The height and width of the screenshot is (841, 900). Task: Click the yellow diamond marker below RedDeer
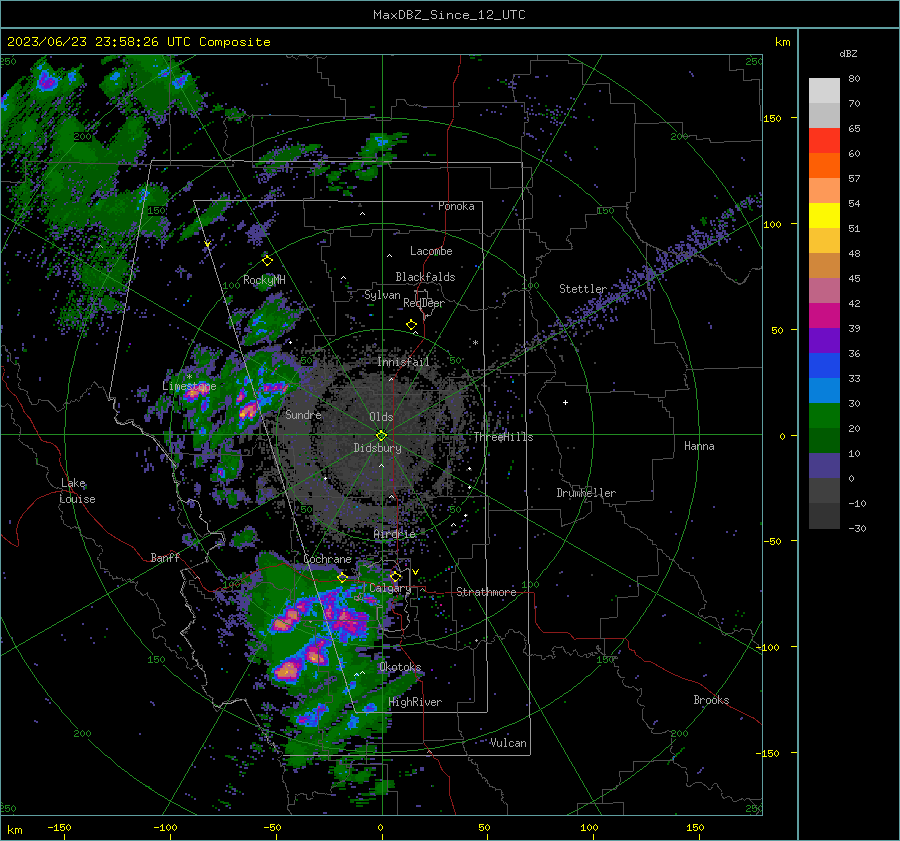tap(412, 325)
